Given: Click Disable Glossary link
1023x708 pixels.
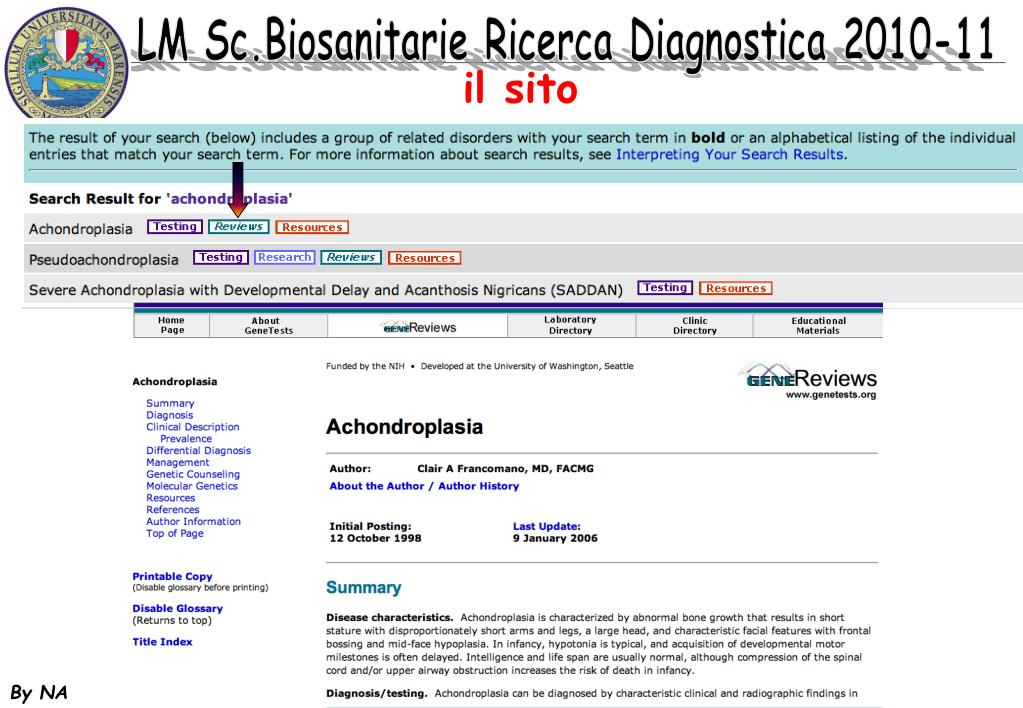Looking at the screenshot, I should tap(177, 608).
